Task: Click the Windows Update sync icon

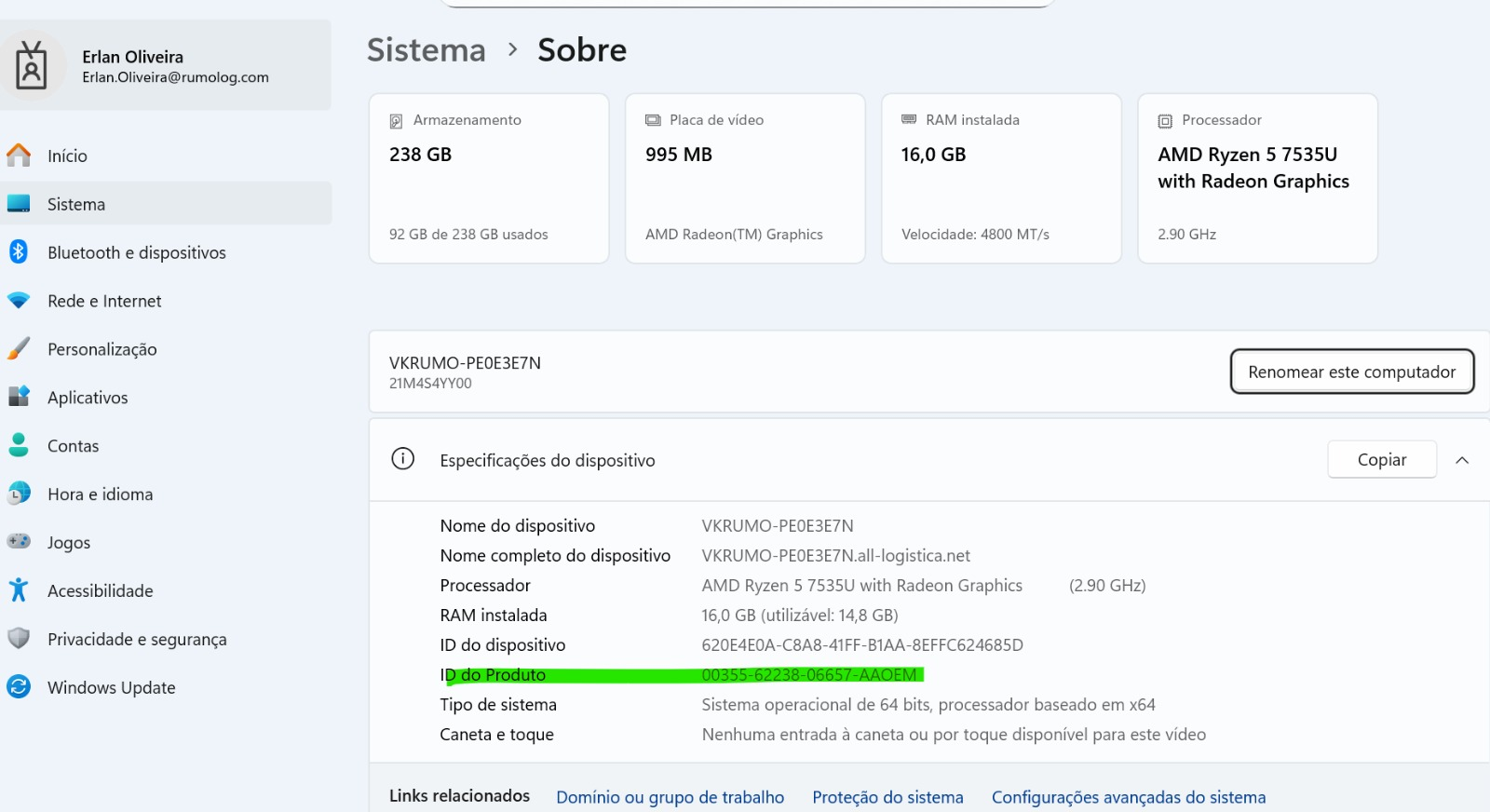Action: [19, 687]
